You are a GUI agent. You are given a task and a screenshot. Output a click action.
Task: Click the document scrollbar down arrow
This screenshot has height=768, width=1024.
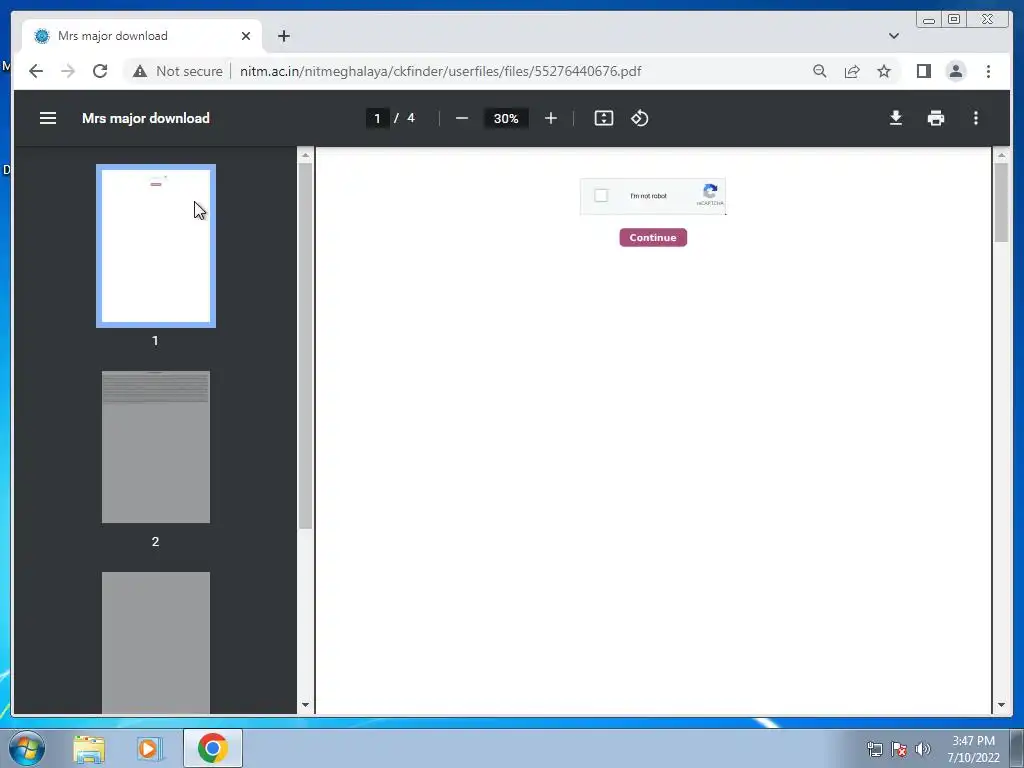pyautogui.click(x=1001, y=705)
